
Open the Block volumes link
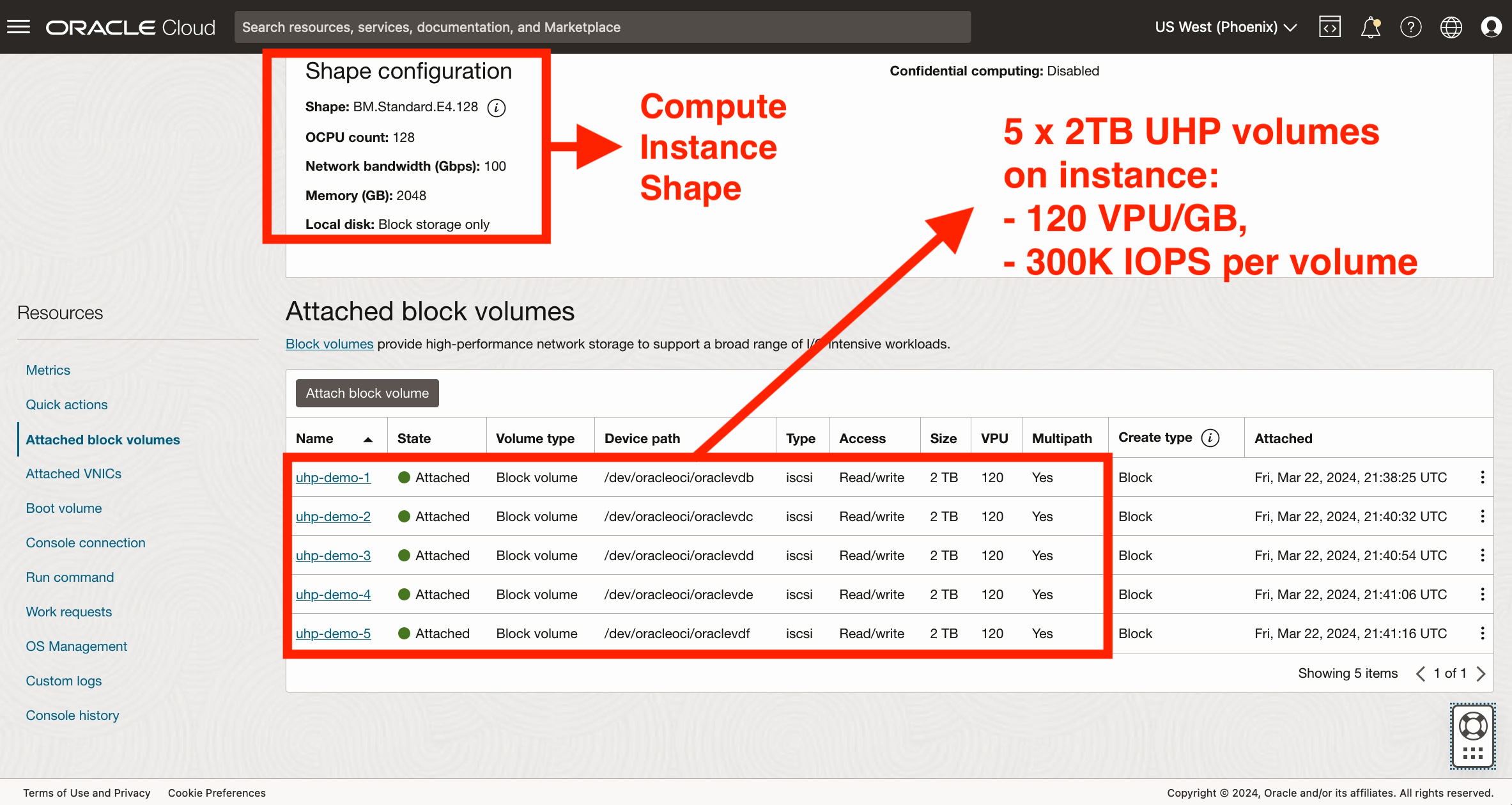329,343
